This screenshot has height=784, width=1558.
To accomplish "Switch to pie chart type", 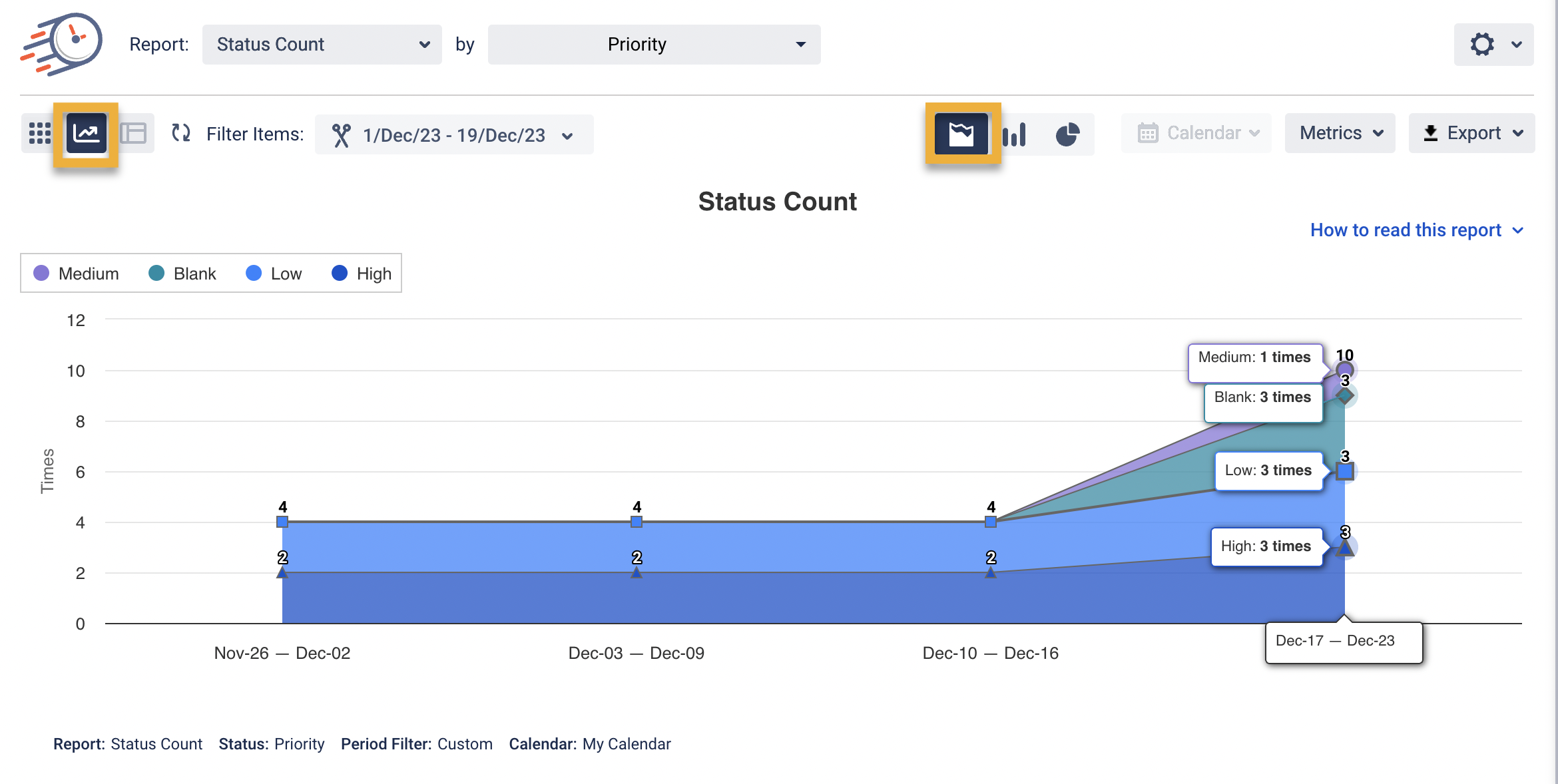I will point(1067,134).
